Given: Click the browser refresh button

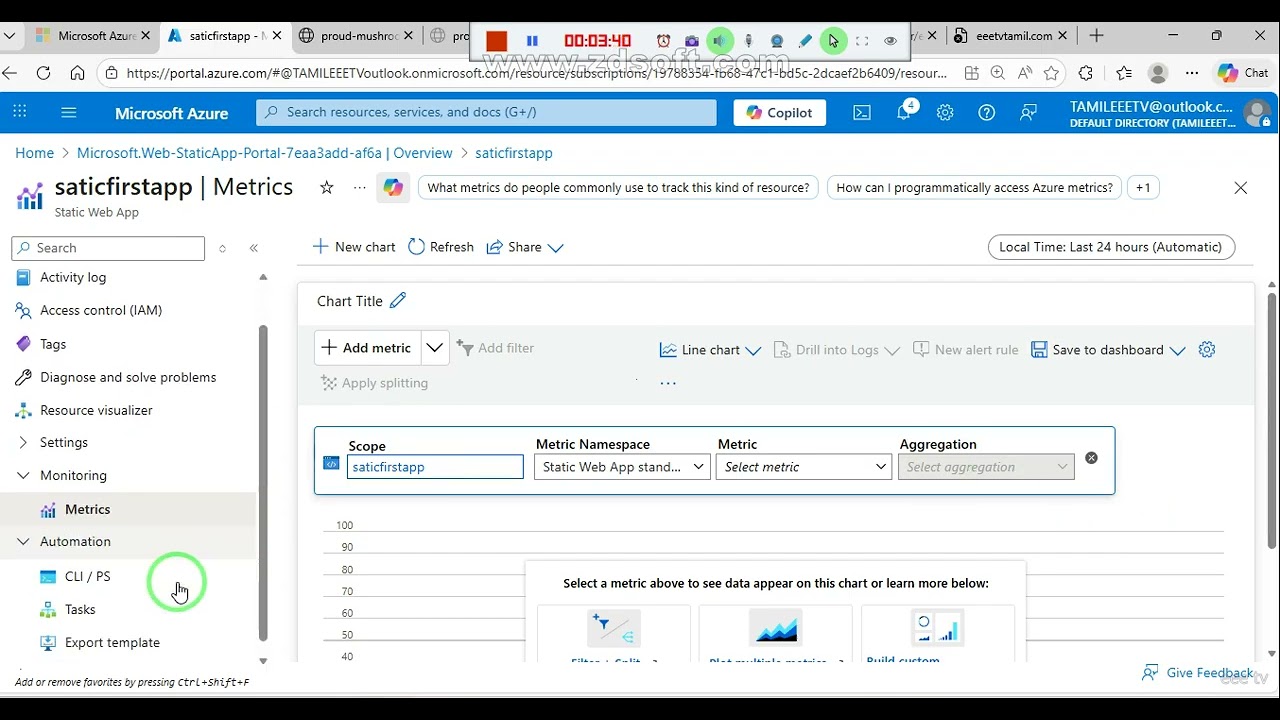Looking at the screenshot, I should click(43, 73).
